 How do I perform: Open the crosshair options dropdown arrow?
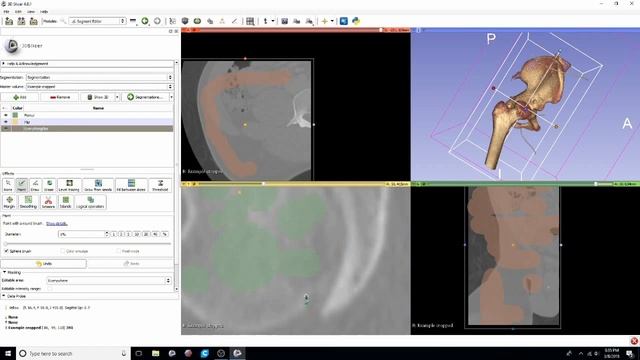pos(332,21)
